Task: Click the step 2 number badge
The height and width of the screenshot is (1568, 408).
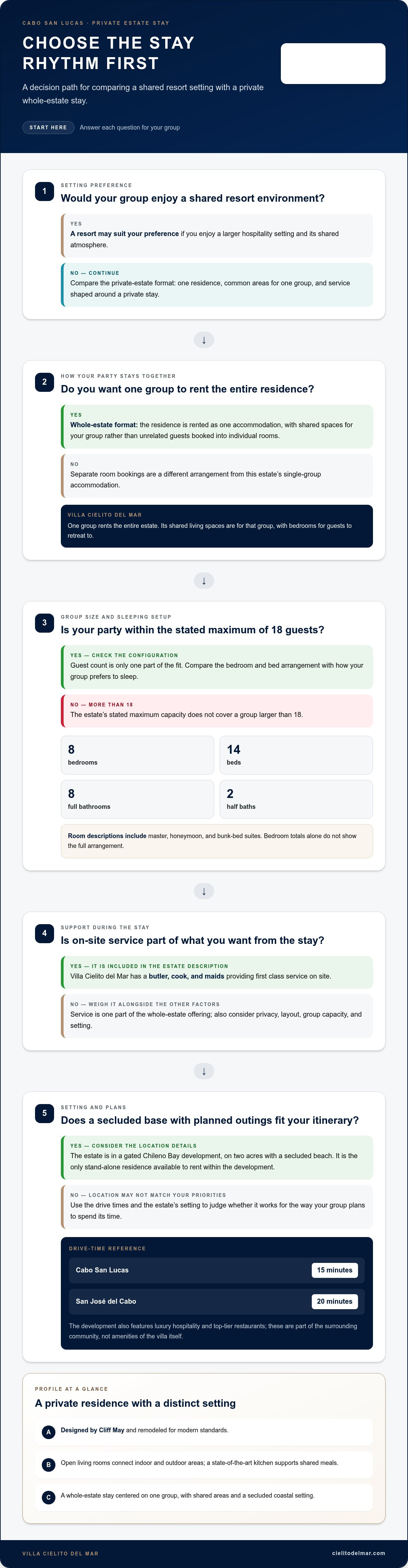Action: (45, 382)
